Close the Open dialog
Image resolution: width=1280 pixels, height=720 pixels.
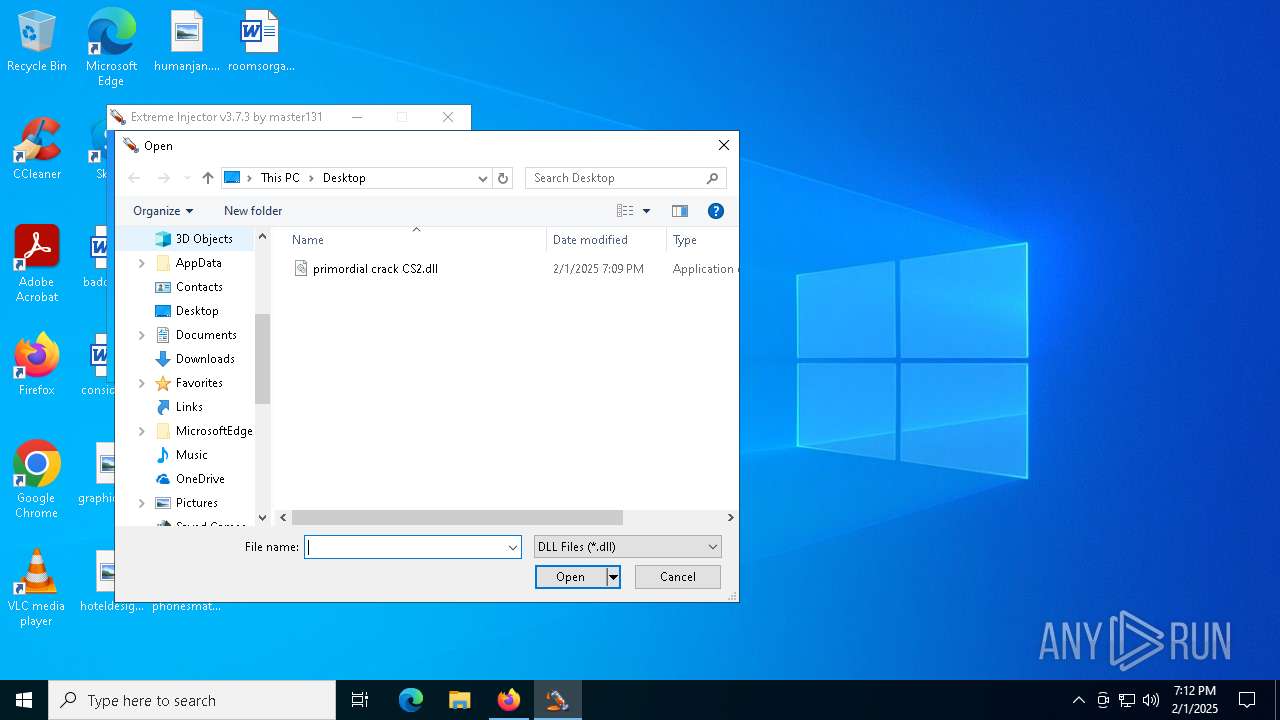[724, 145]
